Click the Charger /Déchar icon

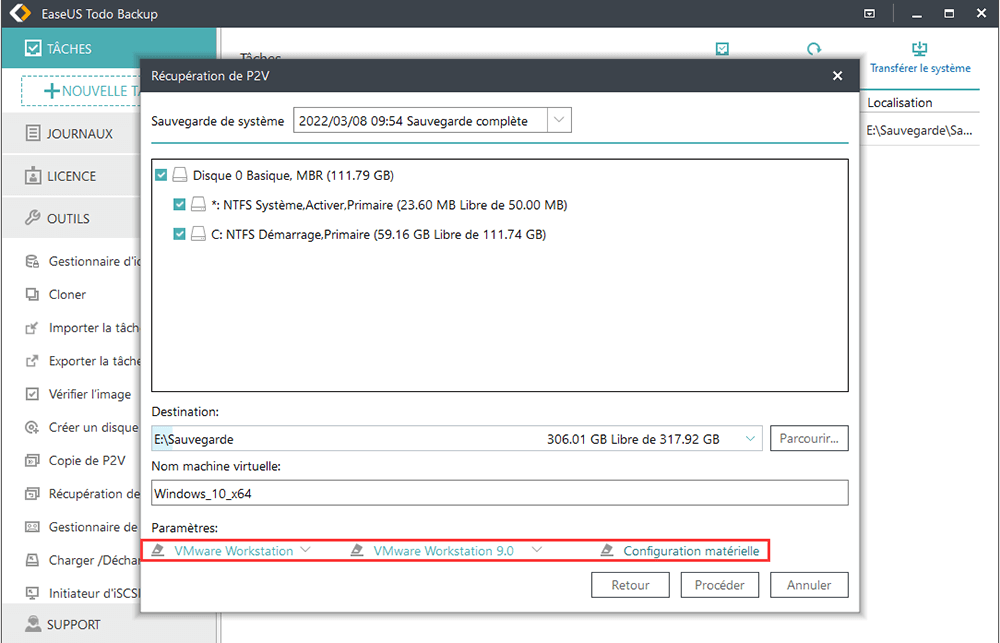[32, 560]
